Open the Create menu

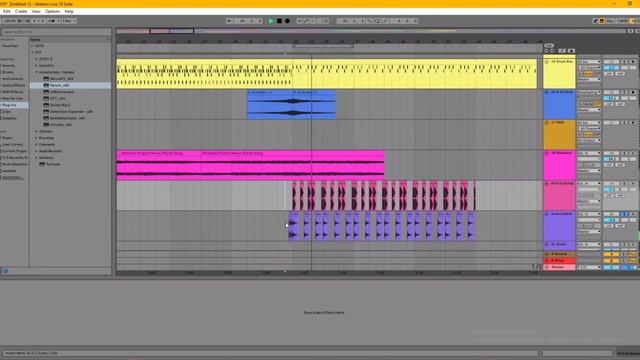(21, 11)
